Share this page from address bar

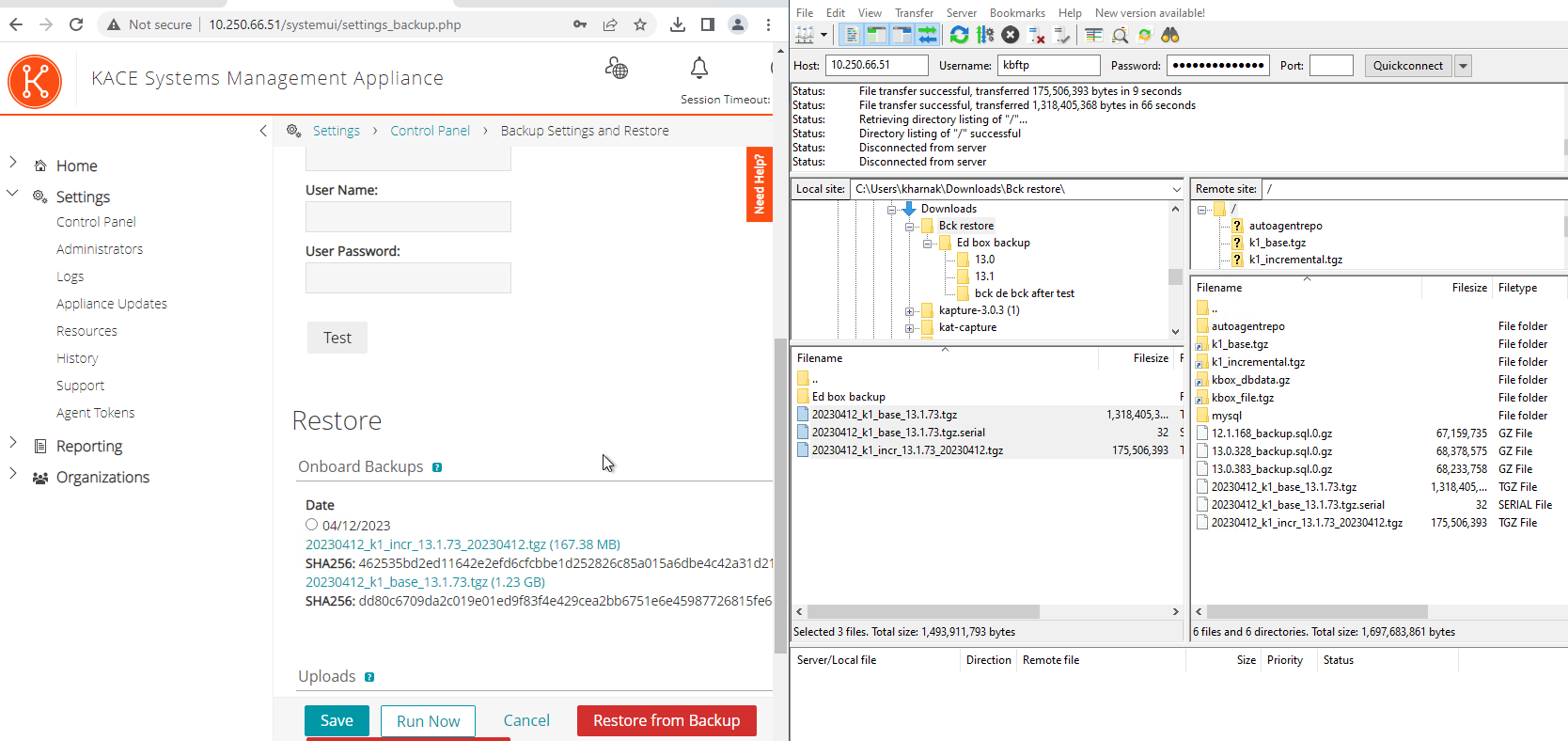pos(610,24)
